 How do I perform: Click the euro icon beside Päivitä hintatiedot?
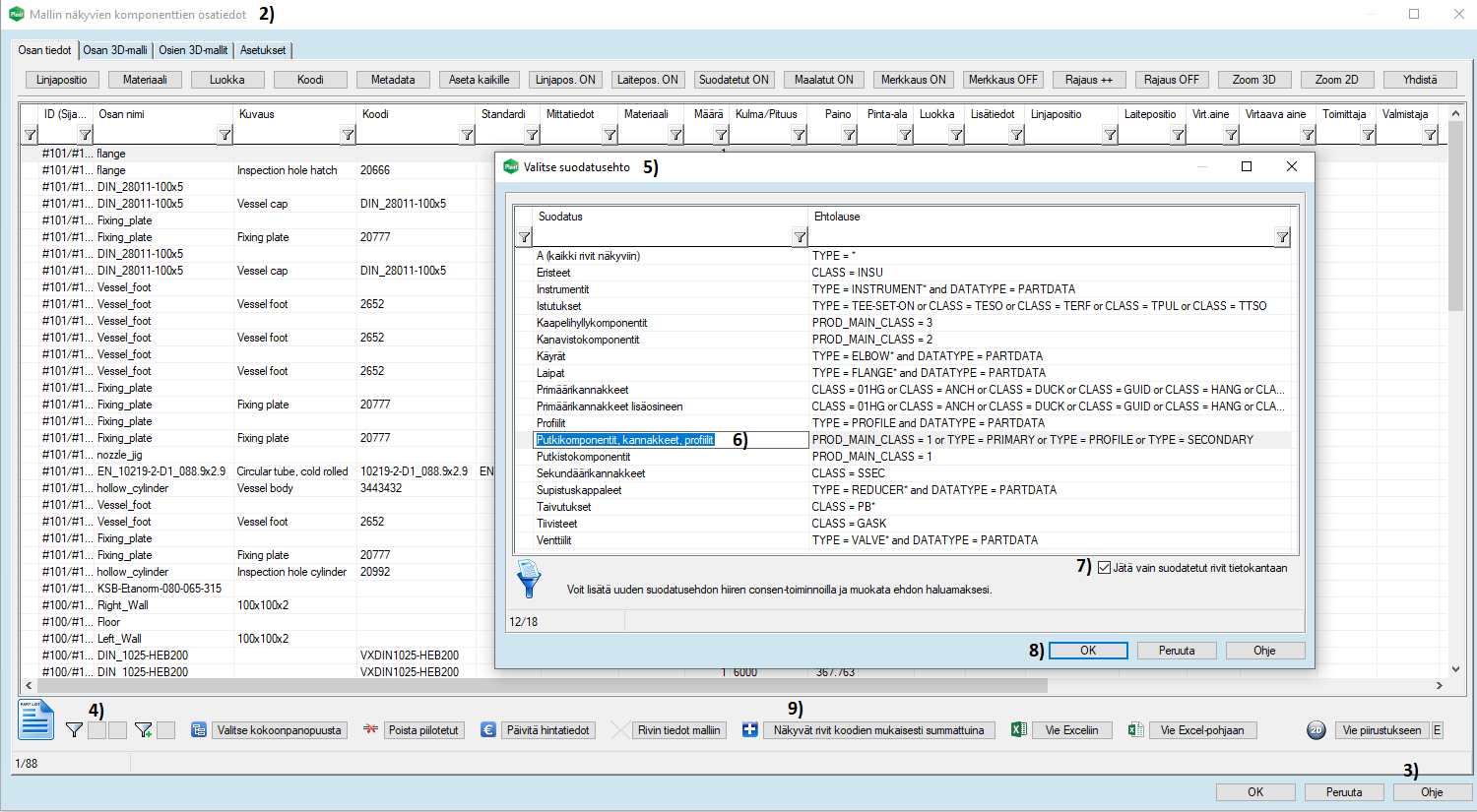(x=488, y=730)
